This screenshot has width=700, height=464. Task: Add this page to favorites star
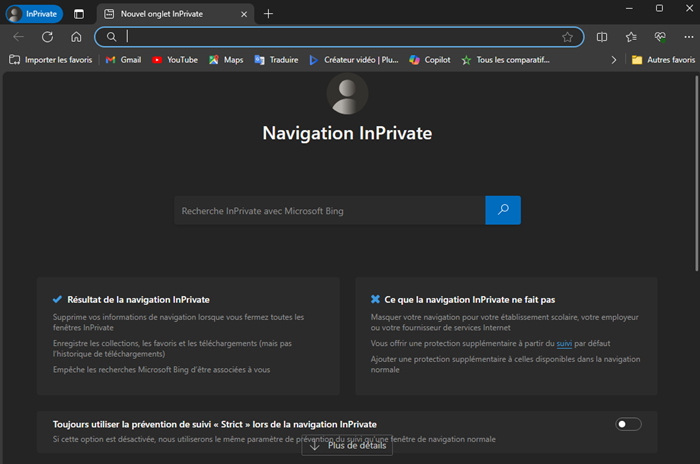(567, 37)
